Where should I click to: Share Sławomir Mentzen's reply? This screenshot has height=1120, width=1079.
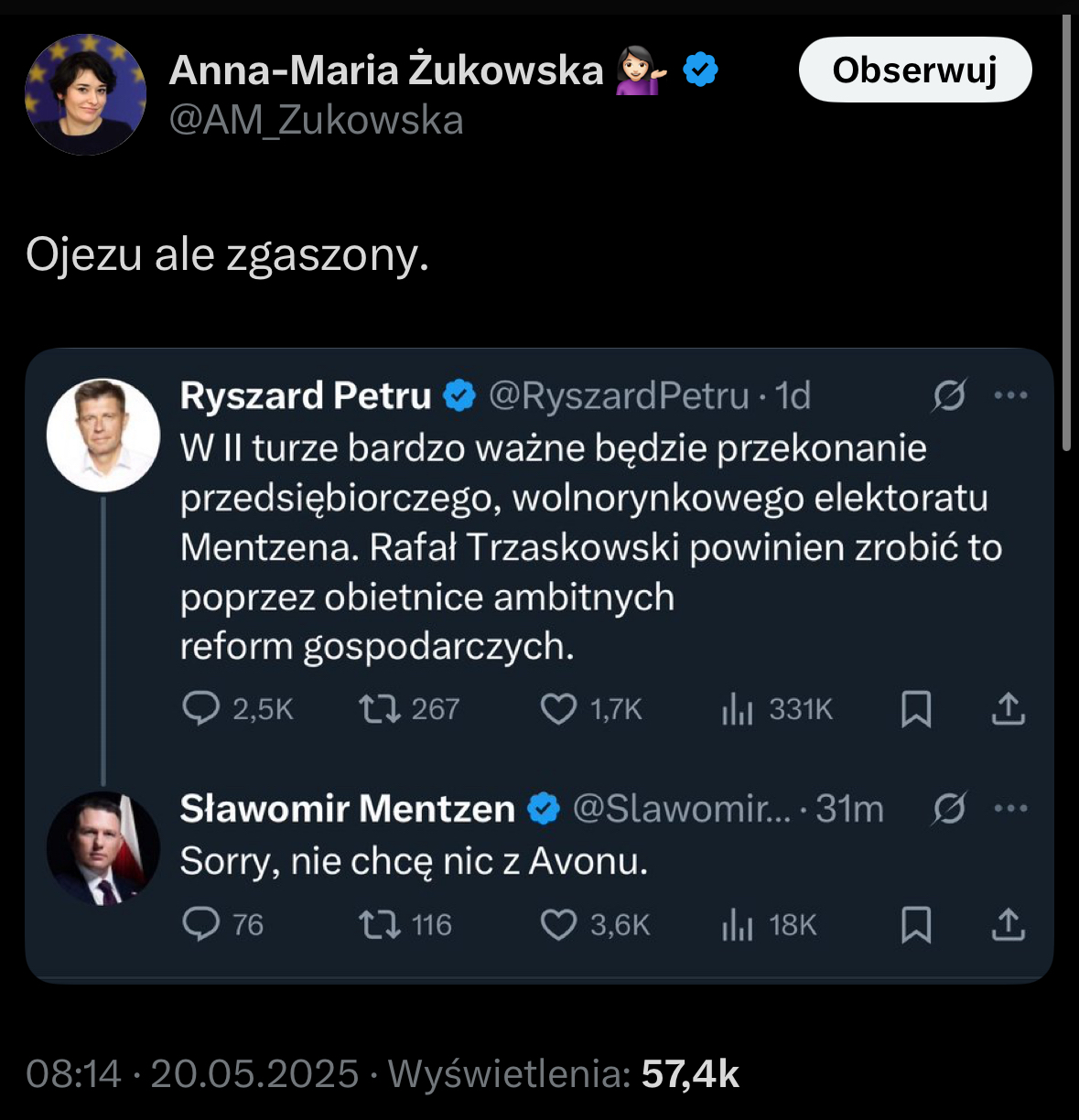(x=1008, y=924)
